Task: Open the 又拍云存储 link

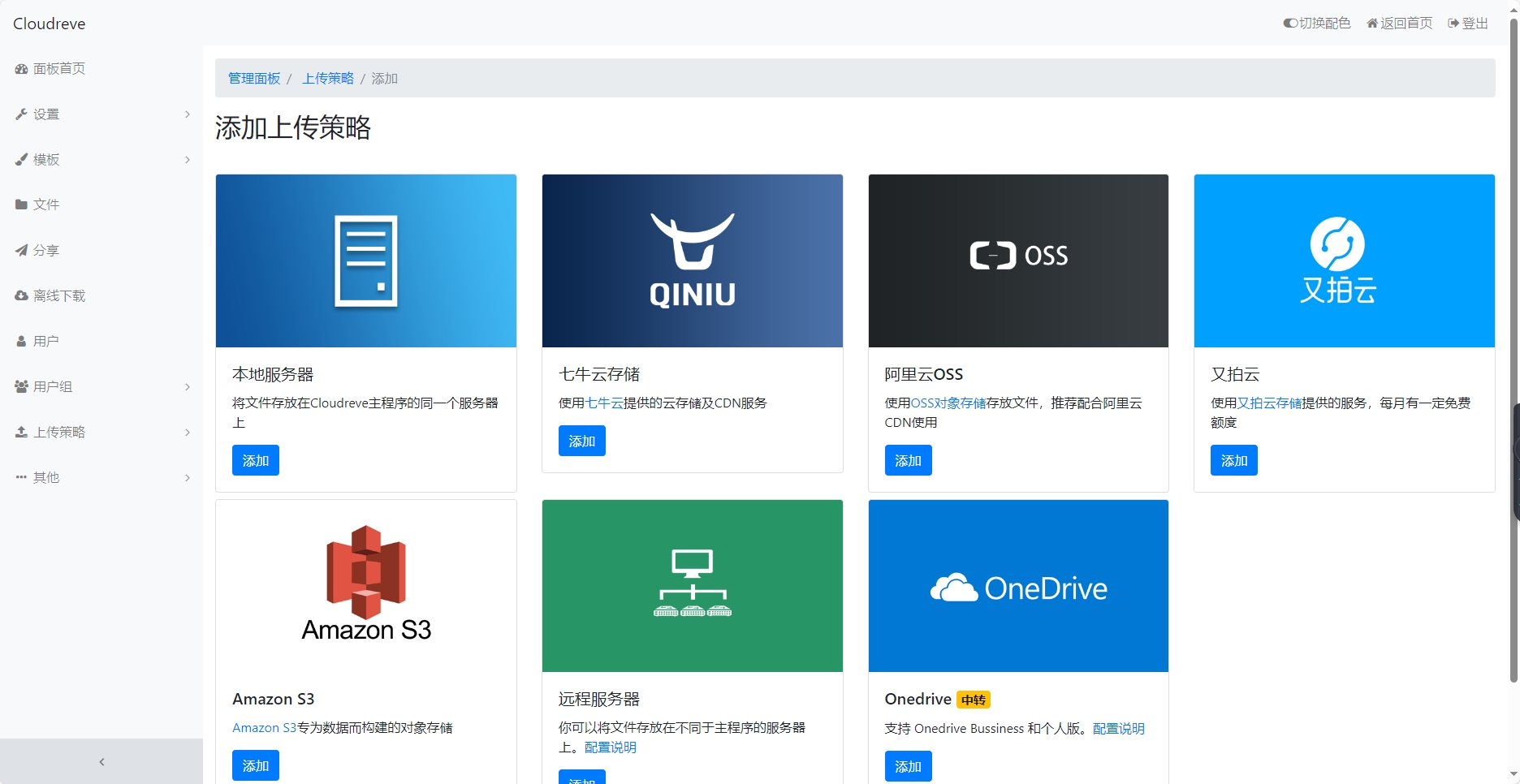Action: coord(1269,403)
